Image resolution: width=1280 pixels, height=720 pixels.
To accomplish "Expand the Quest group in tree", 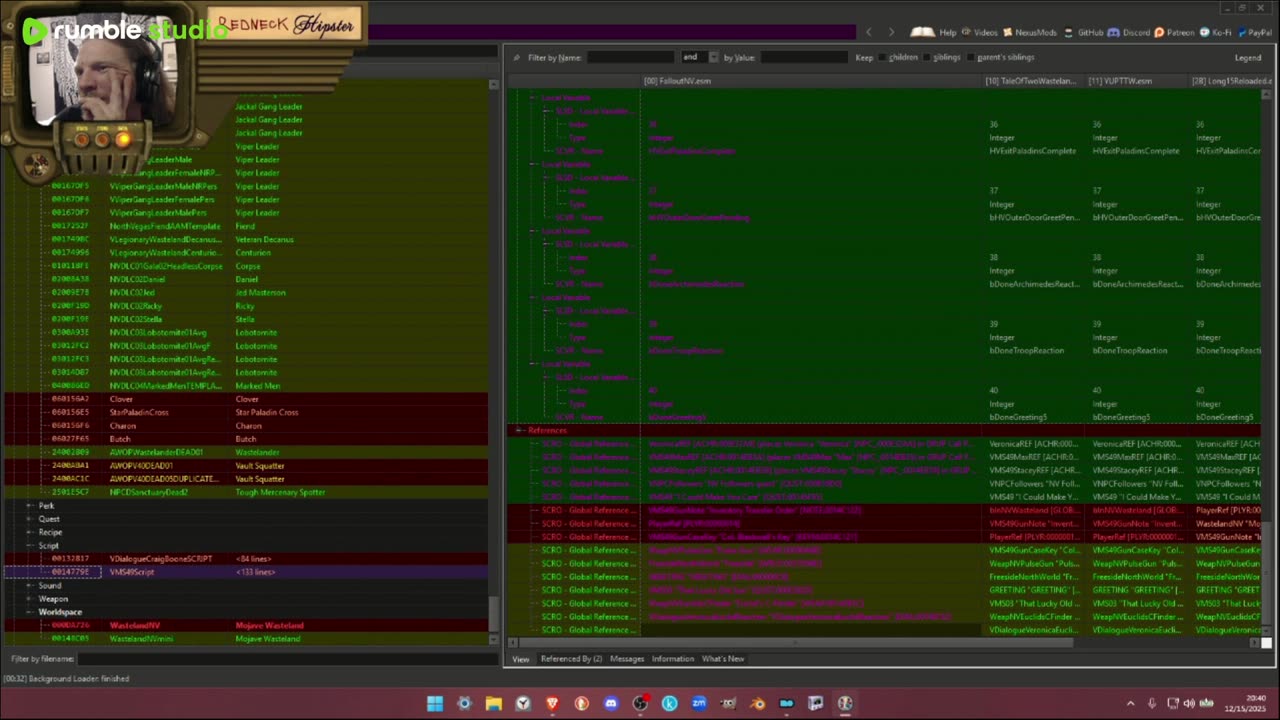I will pyautogui.click(x=30, y=519).
